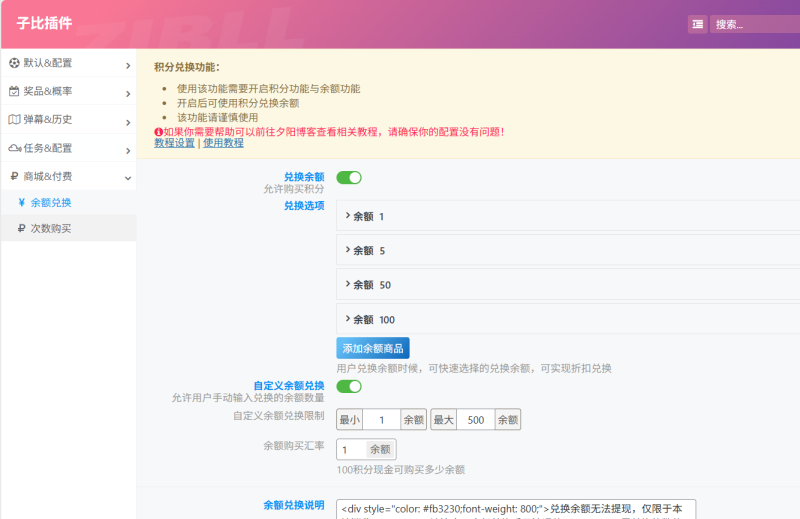Collapse the 商城&付费 menu arrow
The height and width of the screenshot is (519, 800).
[x=128, y=178]
